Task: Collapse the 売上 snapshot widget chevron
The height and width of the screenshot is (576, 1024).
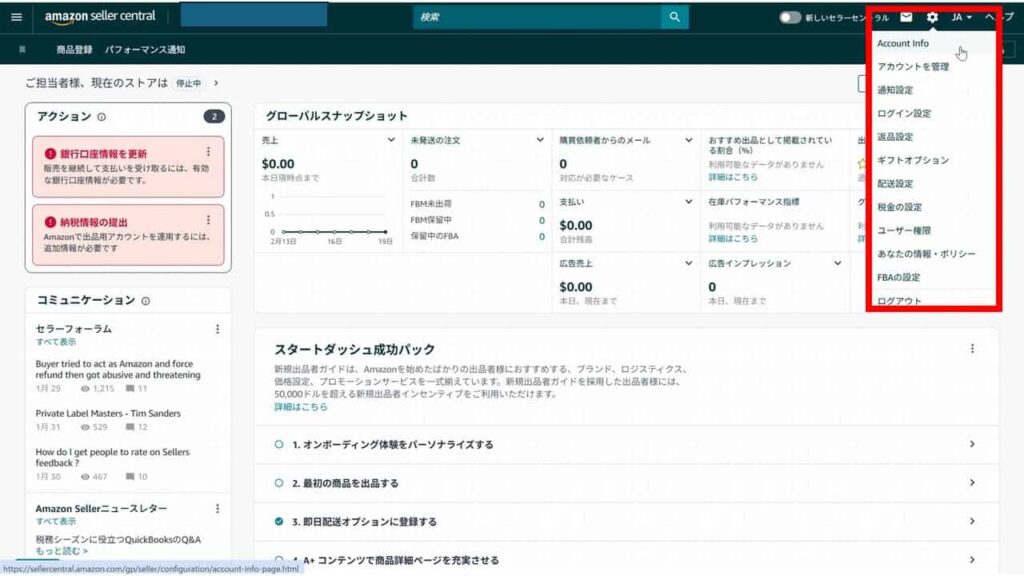Action: coord(390,138)
